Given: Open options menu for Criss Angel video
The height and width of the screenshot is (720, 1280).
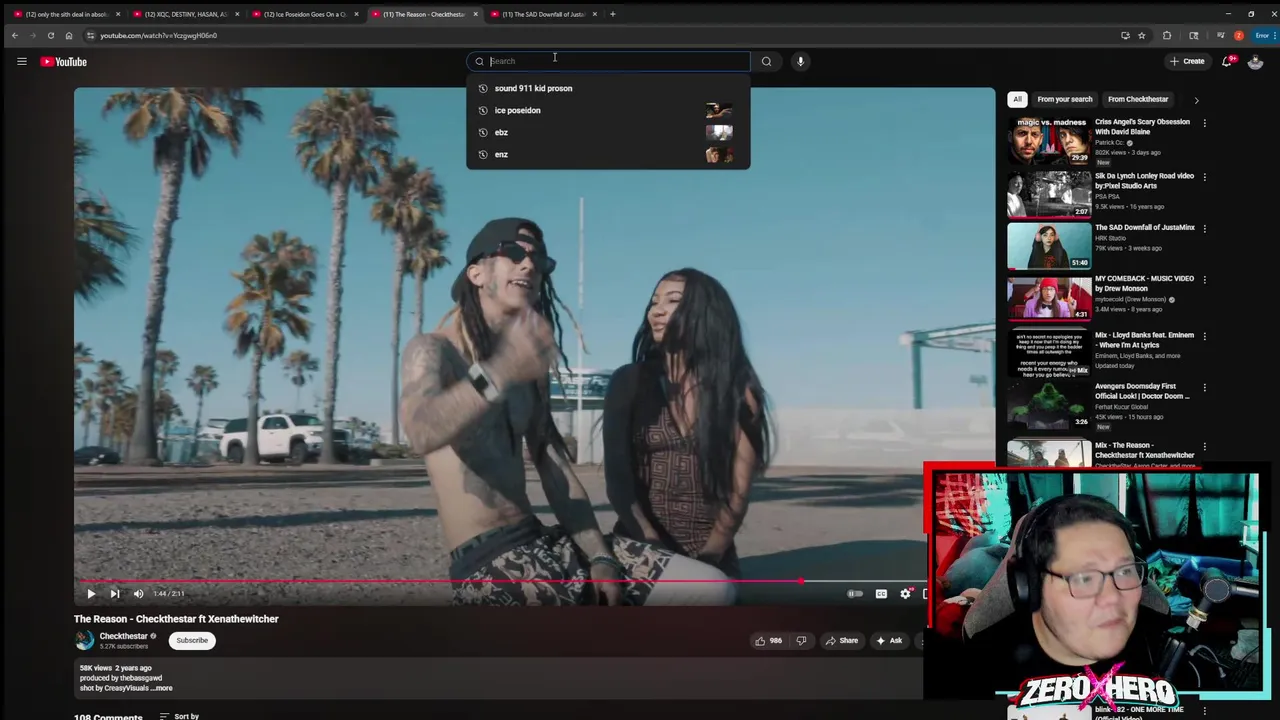Looking at the screenshot, I should [x=1204, y=123].
